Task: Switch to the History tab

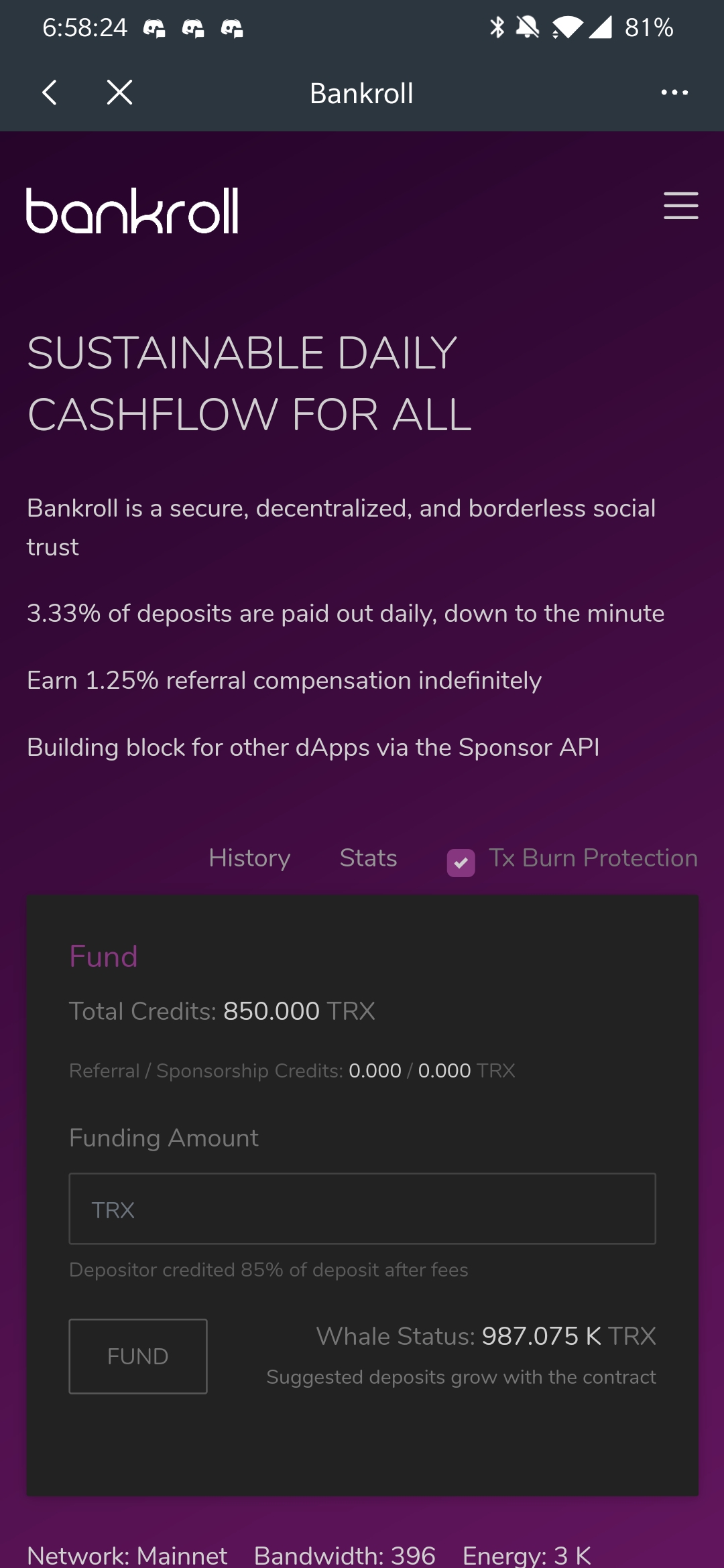Action: 249,858
